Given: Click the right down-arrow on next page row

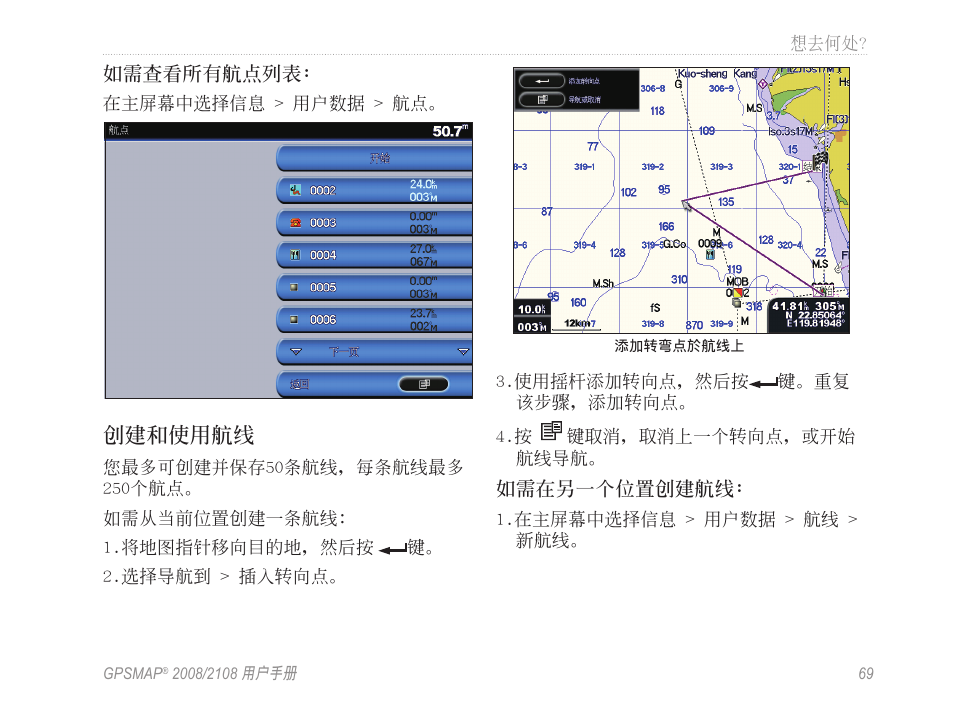Looking at the screenshot, I should click(463, 352).
